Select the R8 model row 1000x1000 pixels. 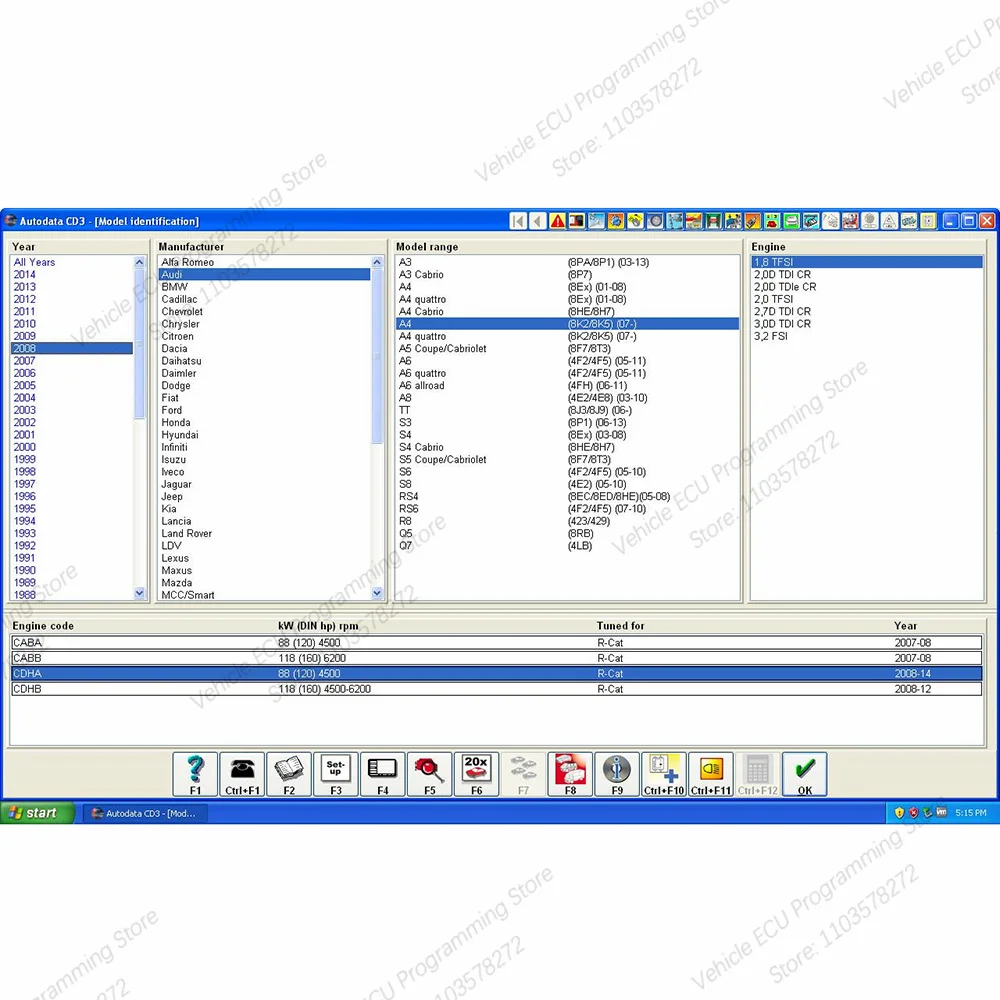pos(567,521)
